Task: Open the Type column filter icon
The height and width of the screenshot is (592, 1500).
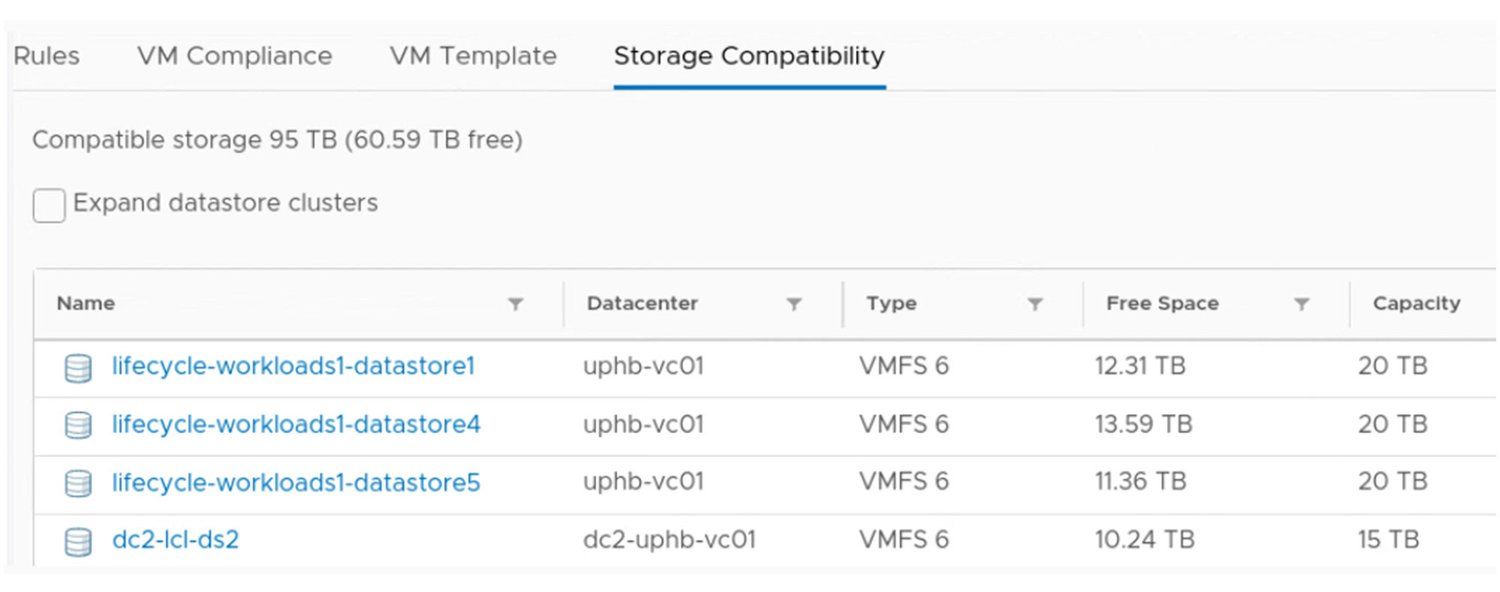Action: coord(1036,304)
